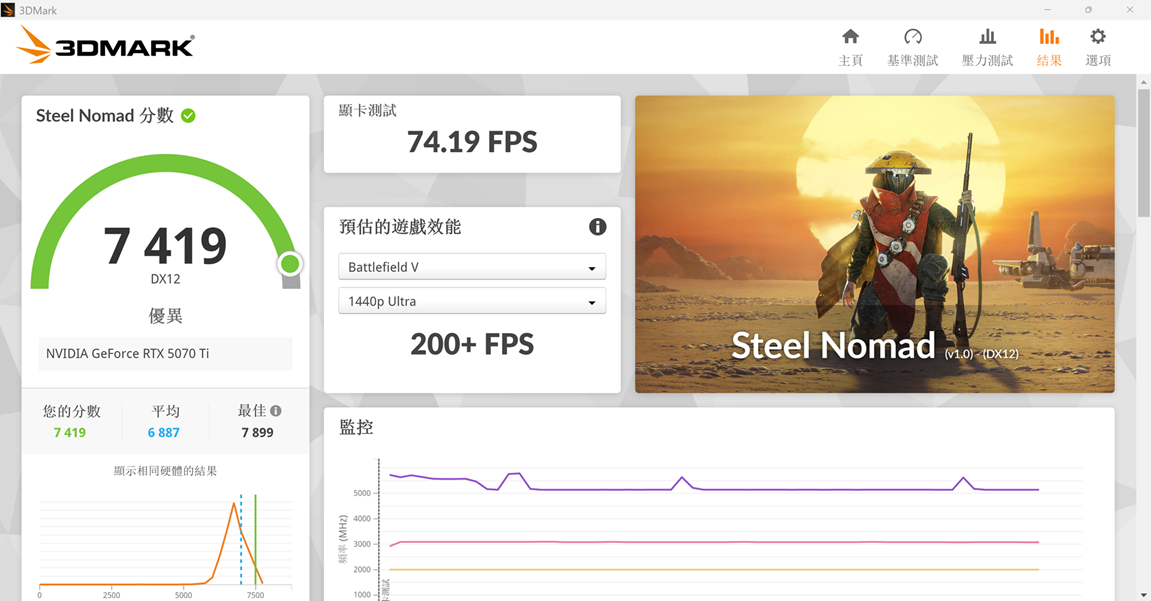The image size is (1151, 601).
Task: Switch to 壓力測試 tab label
Action: (x=987, y=61)
